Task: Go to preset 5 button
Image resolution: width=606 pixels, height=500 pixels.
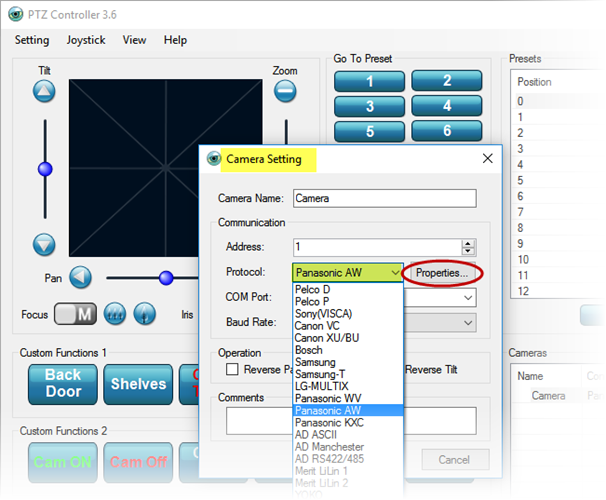Action: 369,131
